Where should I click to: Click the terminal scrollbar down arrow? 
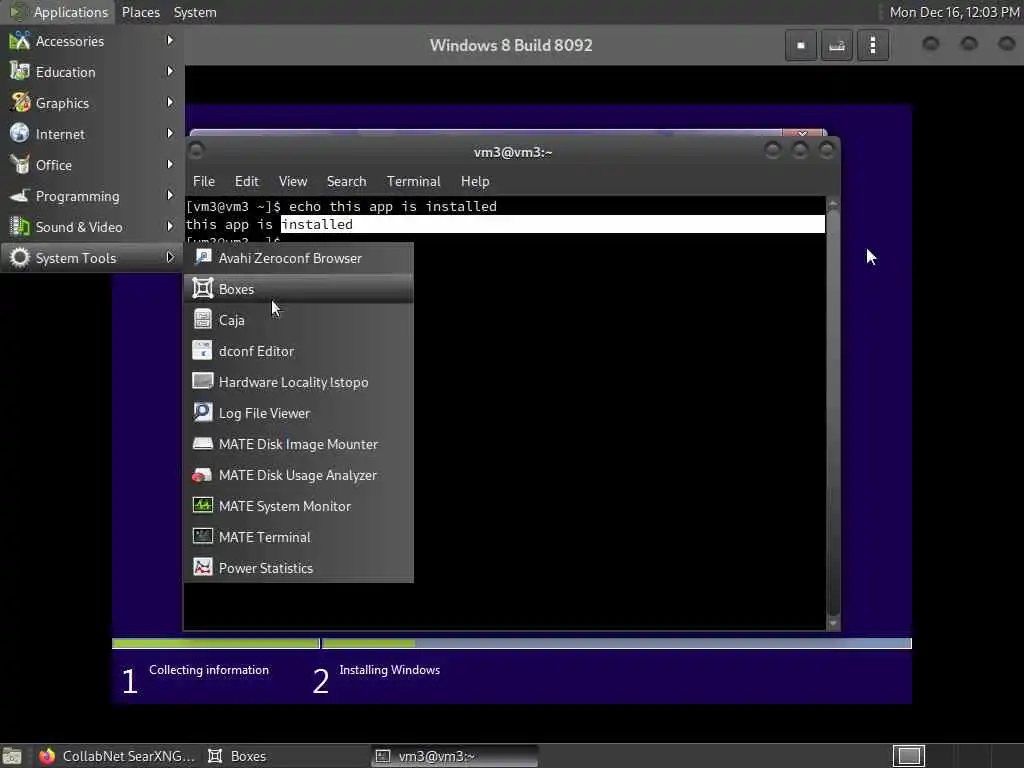833,623
